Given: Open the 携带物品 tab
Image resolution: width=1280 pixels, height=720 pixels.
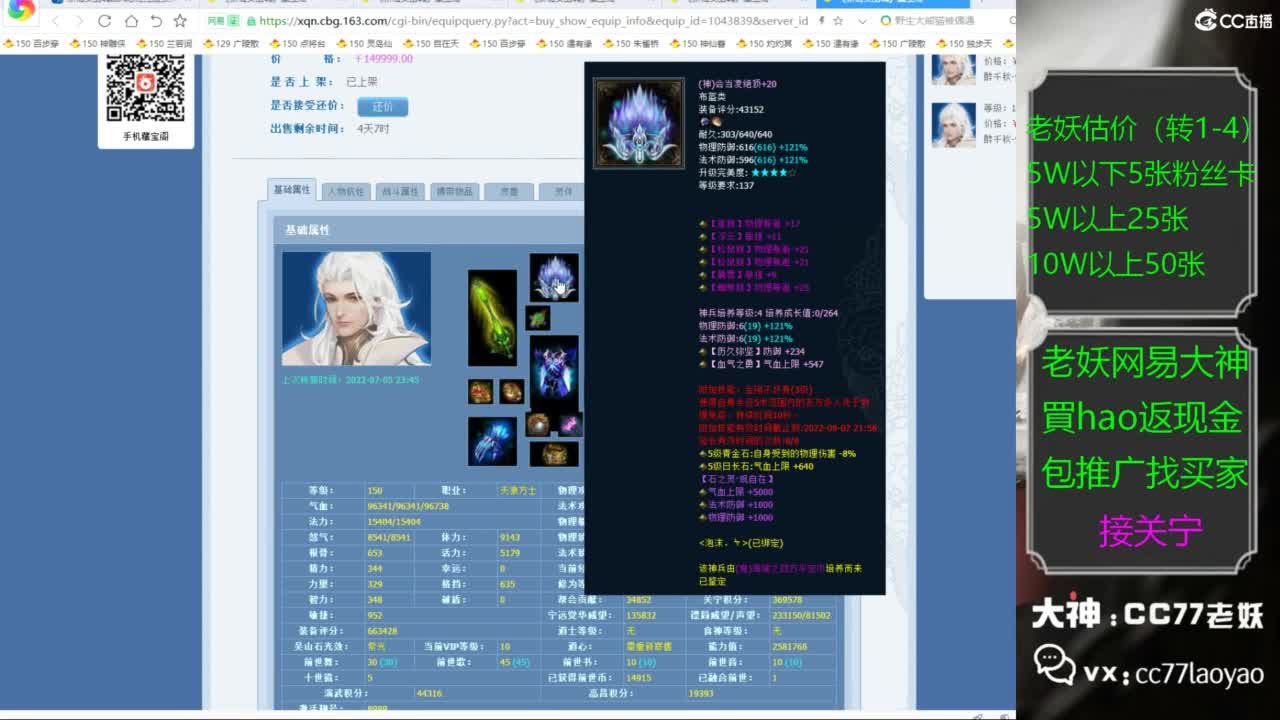Looking at the screenshot, I should point(453,190).
